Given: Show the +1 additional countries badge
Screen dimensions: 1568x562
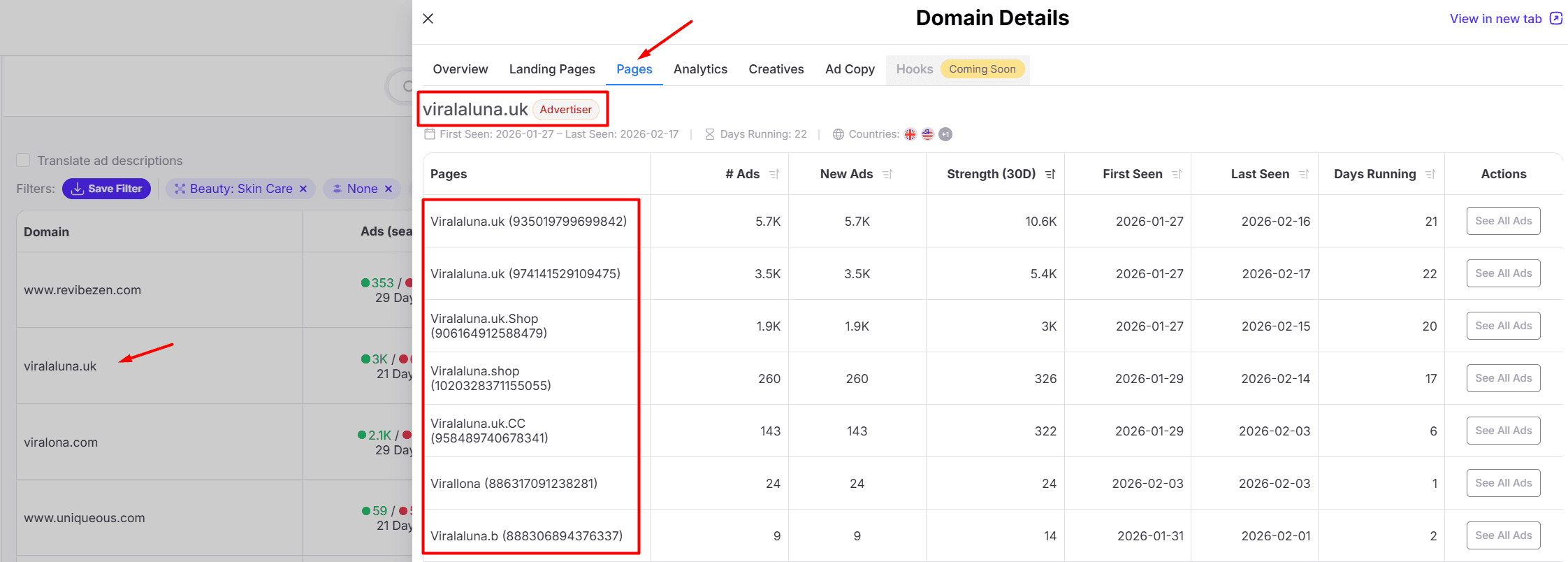Looking at the screenshot, I should point(945,134).
